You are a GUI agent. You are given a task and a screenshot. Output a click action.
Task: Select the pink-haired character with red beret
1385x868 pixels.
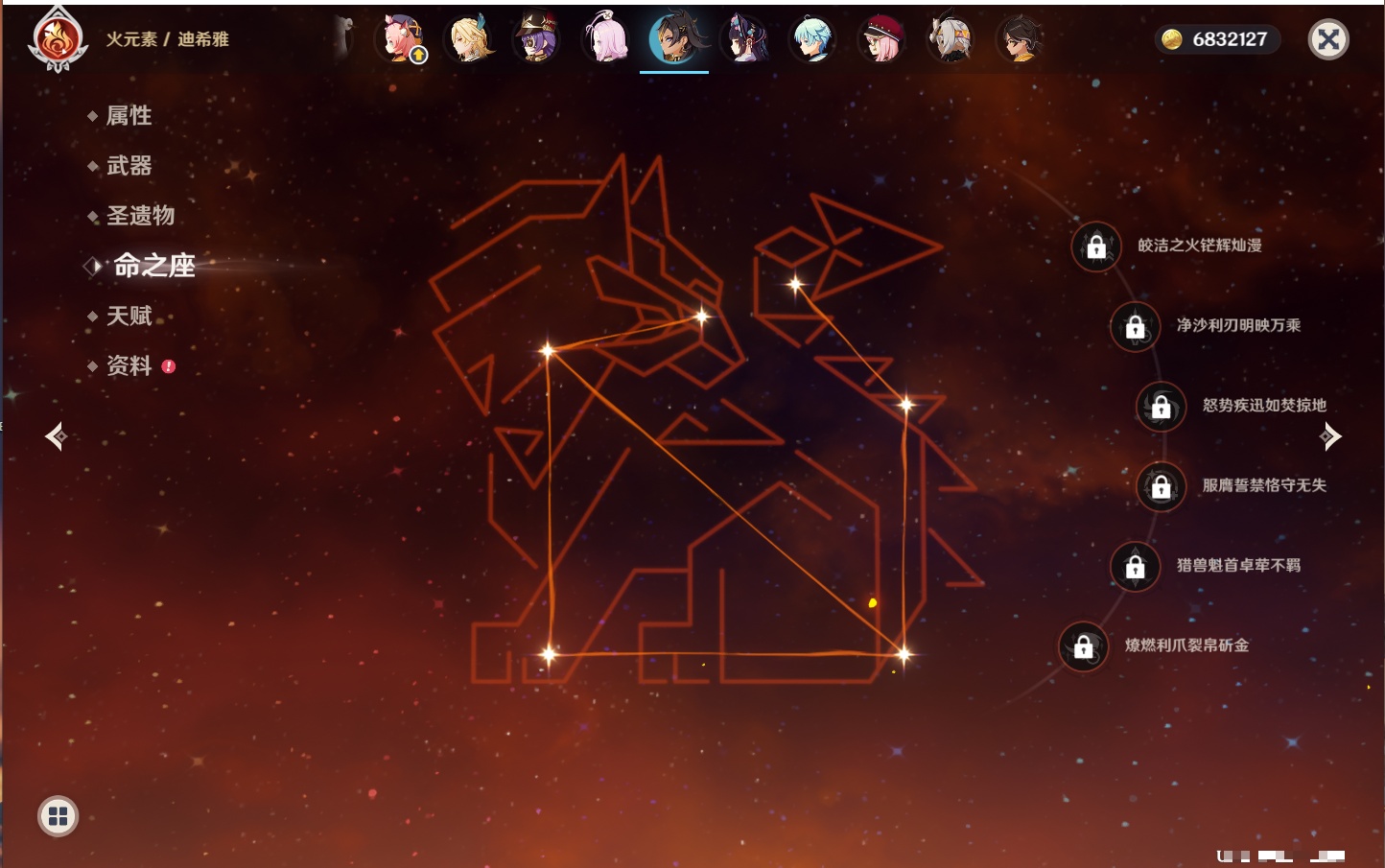[x=881, y=39]
